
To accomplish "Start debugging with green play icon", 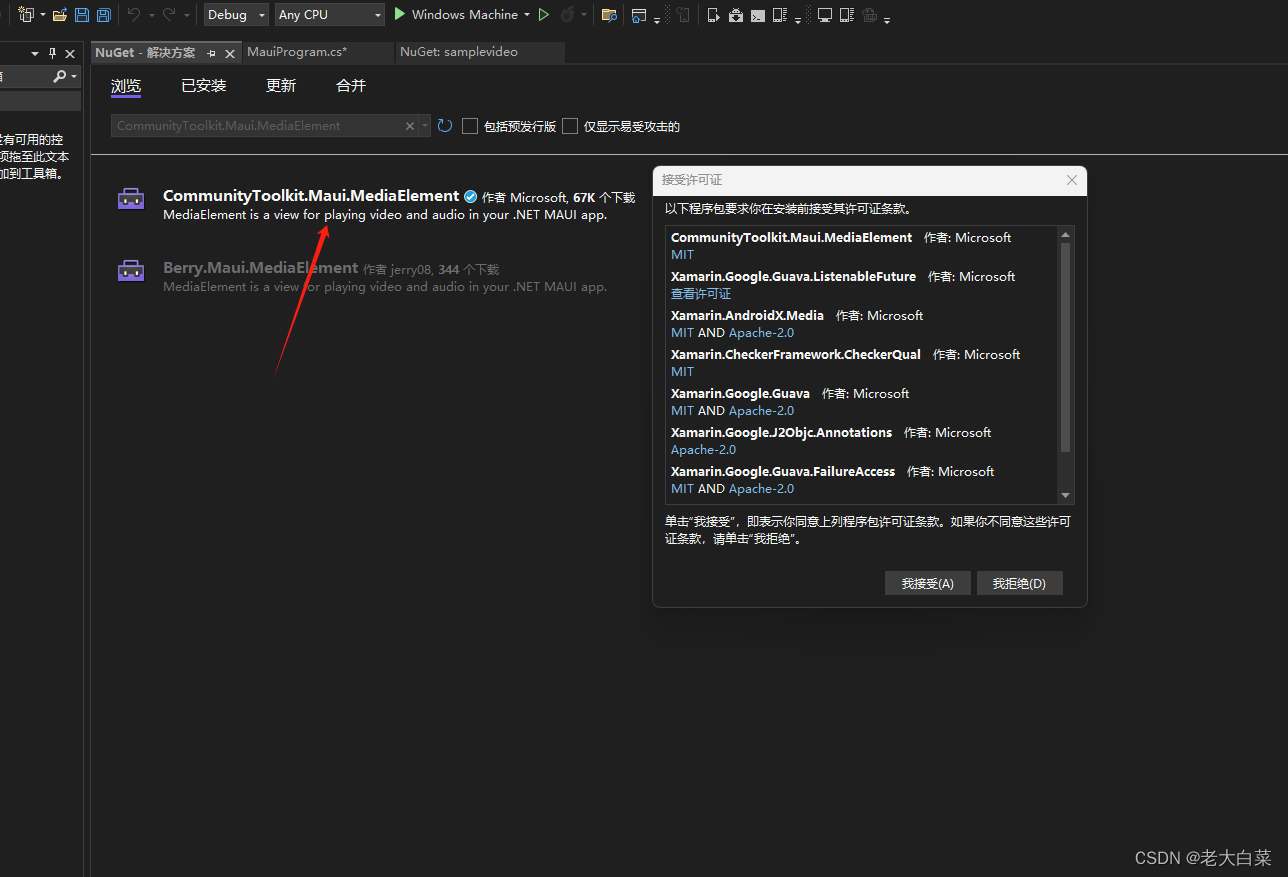I will click(x=400, y=14).
